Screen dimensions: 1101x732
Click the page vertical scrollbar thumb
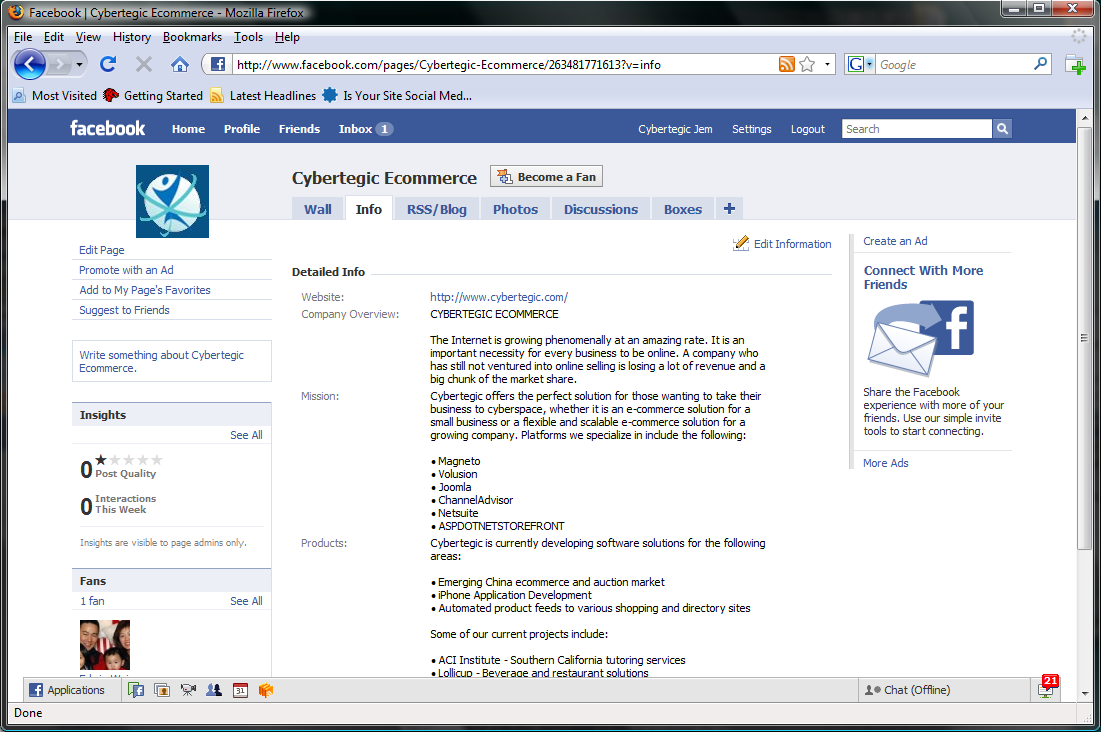pyautogui.click(x=1085, y=338)
